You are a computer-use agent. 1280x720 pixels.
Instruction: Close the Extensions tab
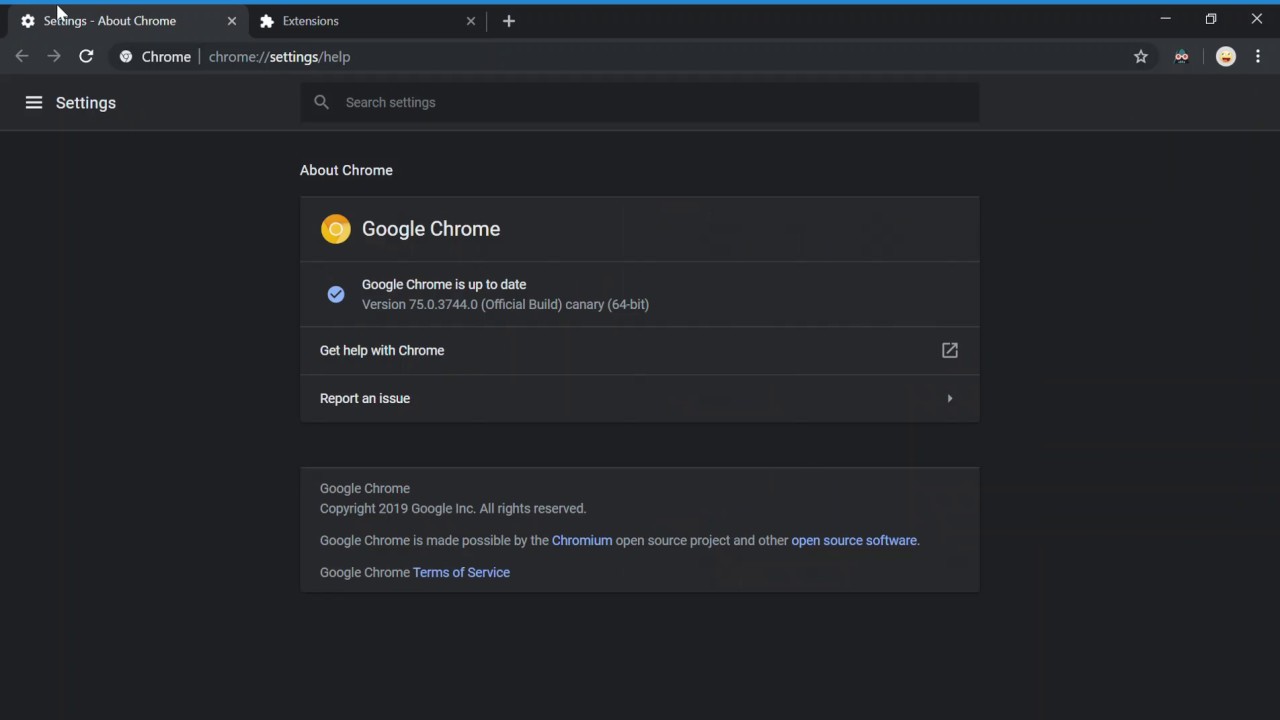(x=471, y=21)
